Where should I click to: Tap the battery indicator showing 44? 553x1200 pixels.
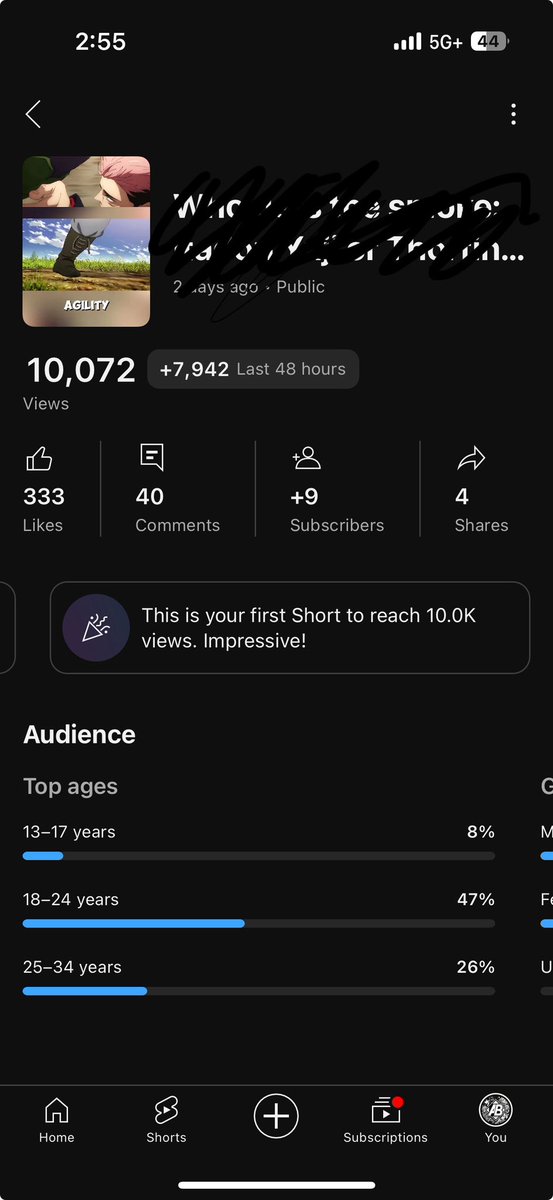pyautogui.click(x=490, y=42)
